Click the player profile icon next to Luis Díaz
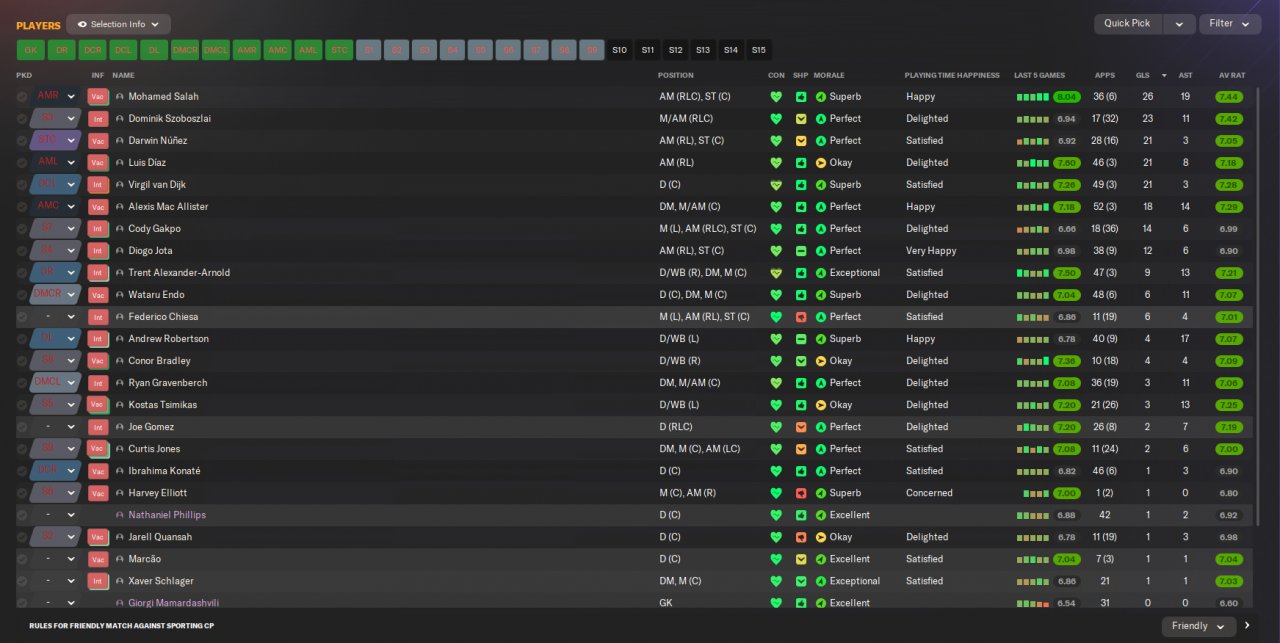 pos(120,163)
